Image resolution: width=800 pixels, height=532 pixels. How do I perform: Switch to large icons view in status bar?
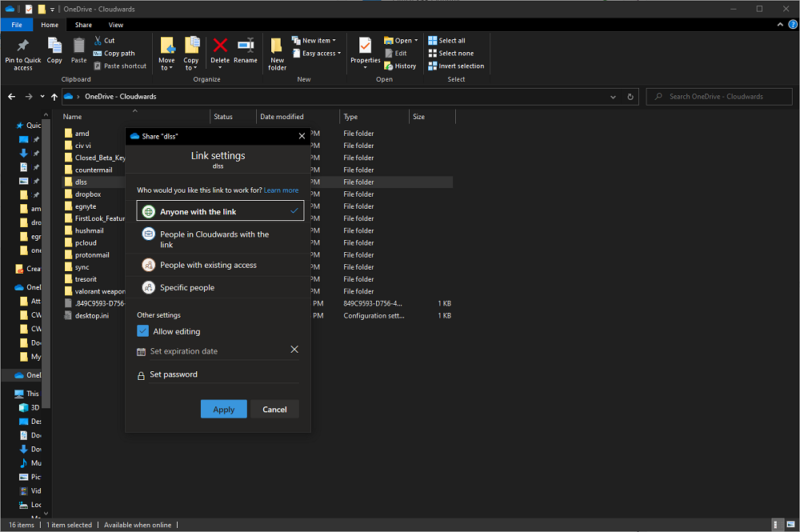pyautogui.click(x=790, y=524)
